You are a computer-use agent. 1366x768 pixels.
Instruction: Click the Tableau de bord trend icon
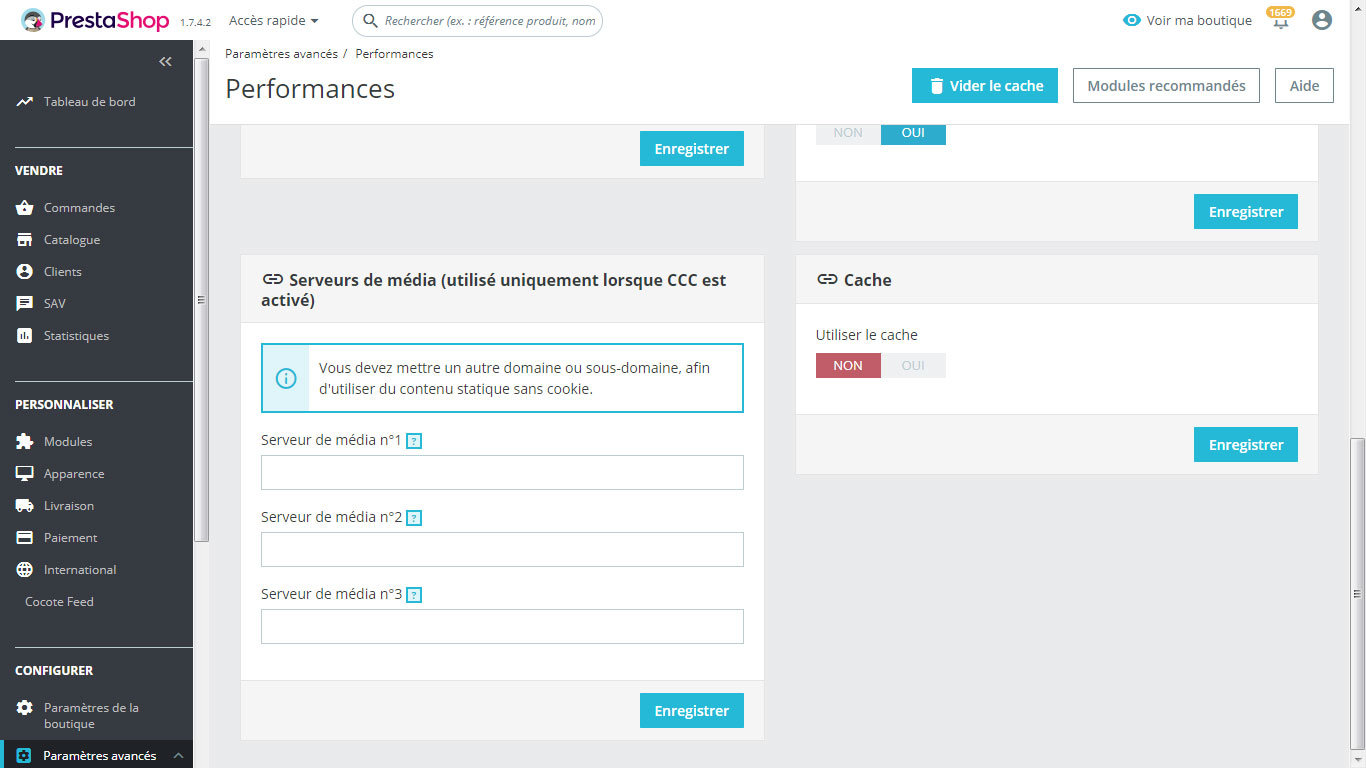point(25,102)
